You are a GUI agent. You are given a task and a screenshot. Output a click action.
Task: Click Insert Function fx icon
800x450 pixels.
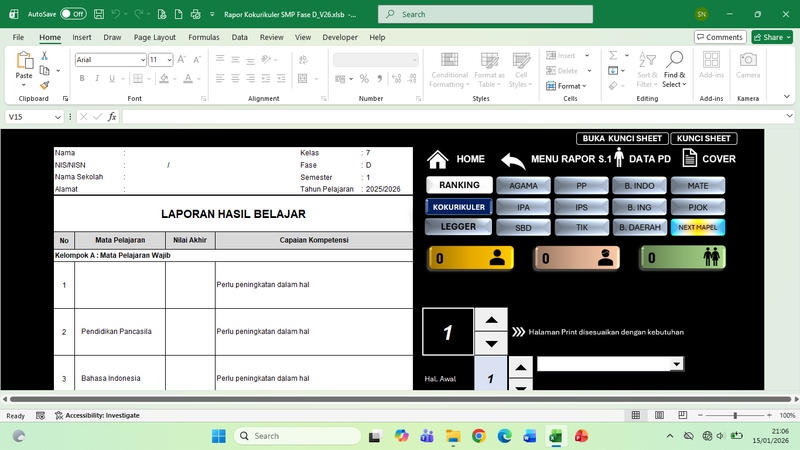[112, 117]
